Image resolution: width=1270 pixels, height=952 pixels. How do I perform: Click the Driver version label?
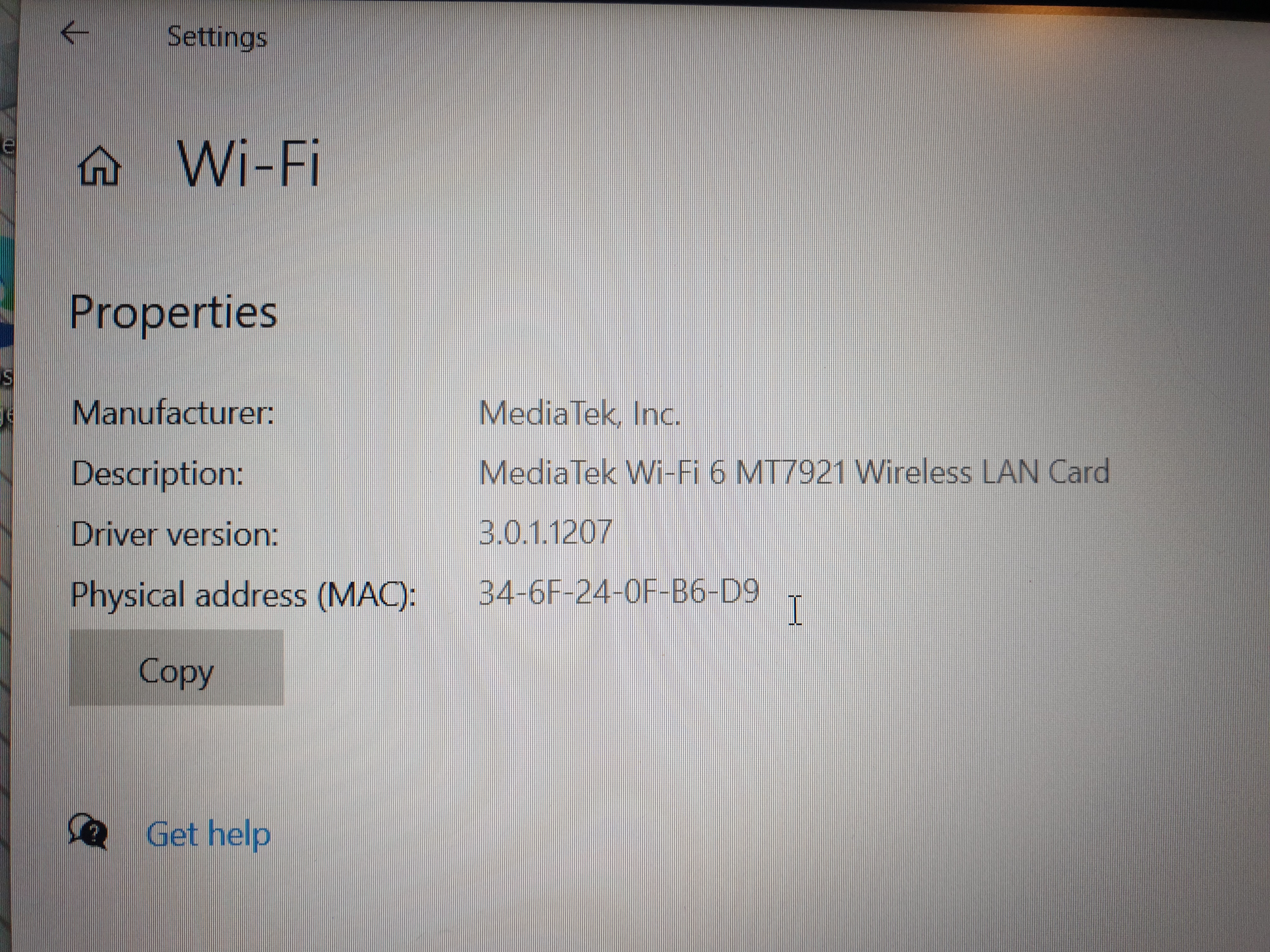coord(174,534)
